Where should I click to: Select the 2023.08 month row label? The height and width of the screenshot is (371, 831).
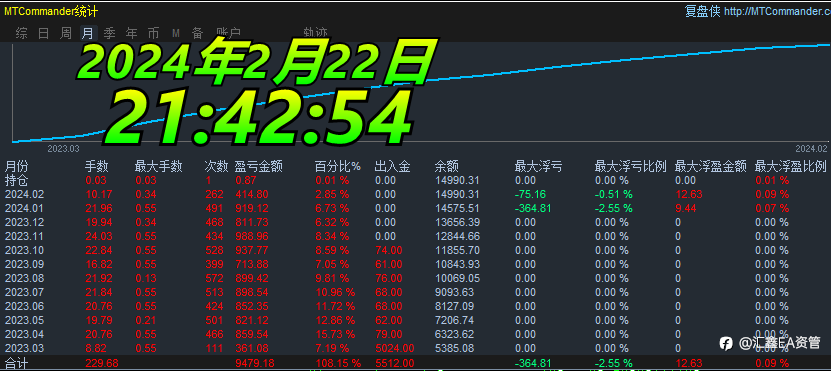click(x=23, y=278)
